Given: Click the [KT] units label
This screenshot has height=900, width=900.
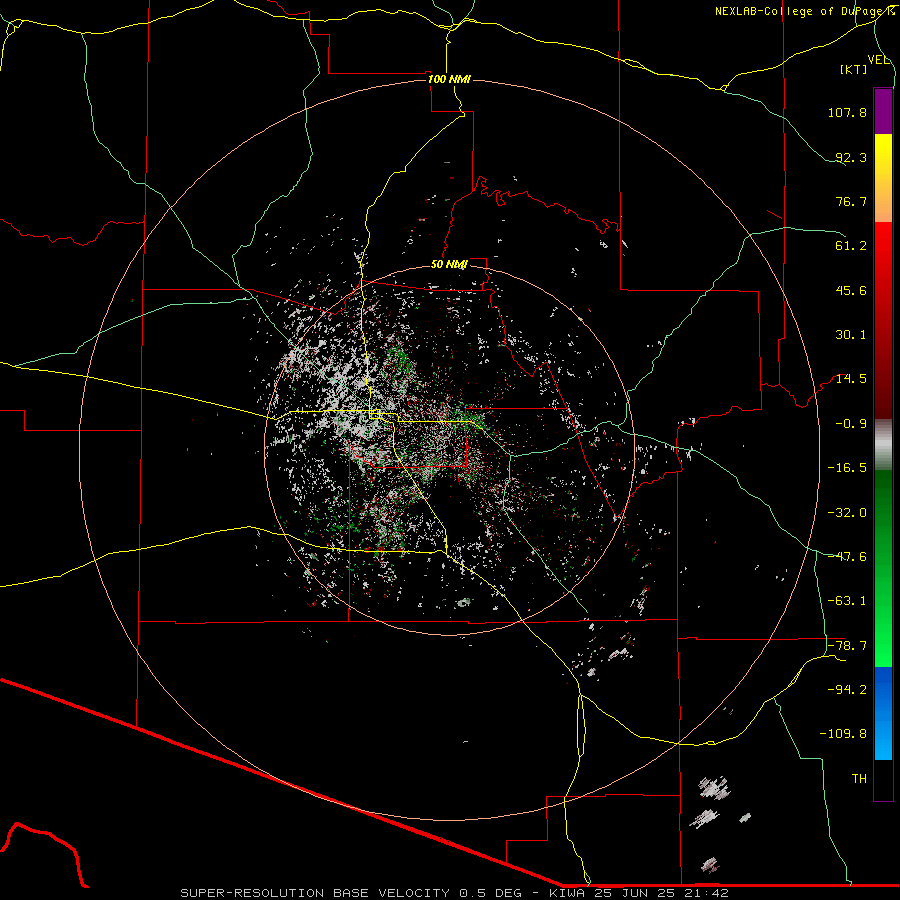Looking at the screenshot, I should coord(854,69).
